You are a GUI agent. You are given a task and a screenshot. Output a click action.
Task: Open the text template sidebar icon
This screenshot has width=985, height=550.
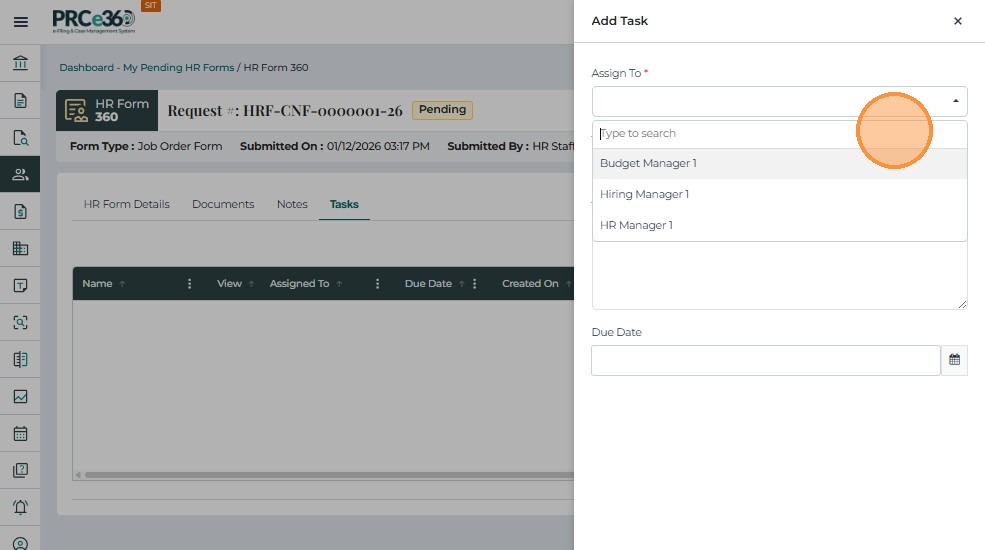pyautogui.click(x=20, y=285)
